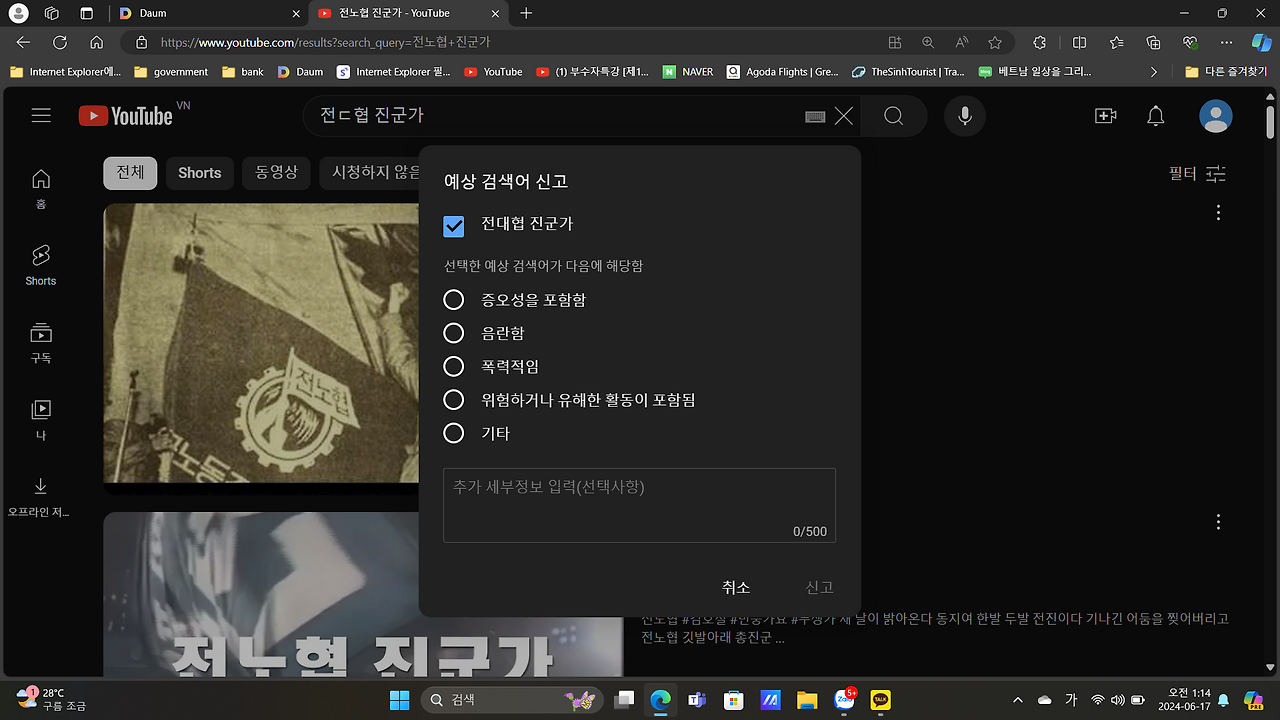Open YouTube notifications bell

pos(1156,115)
